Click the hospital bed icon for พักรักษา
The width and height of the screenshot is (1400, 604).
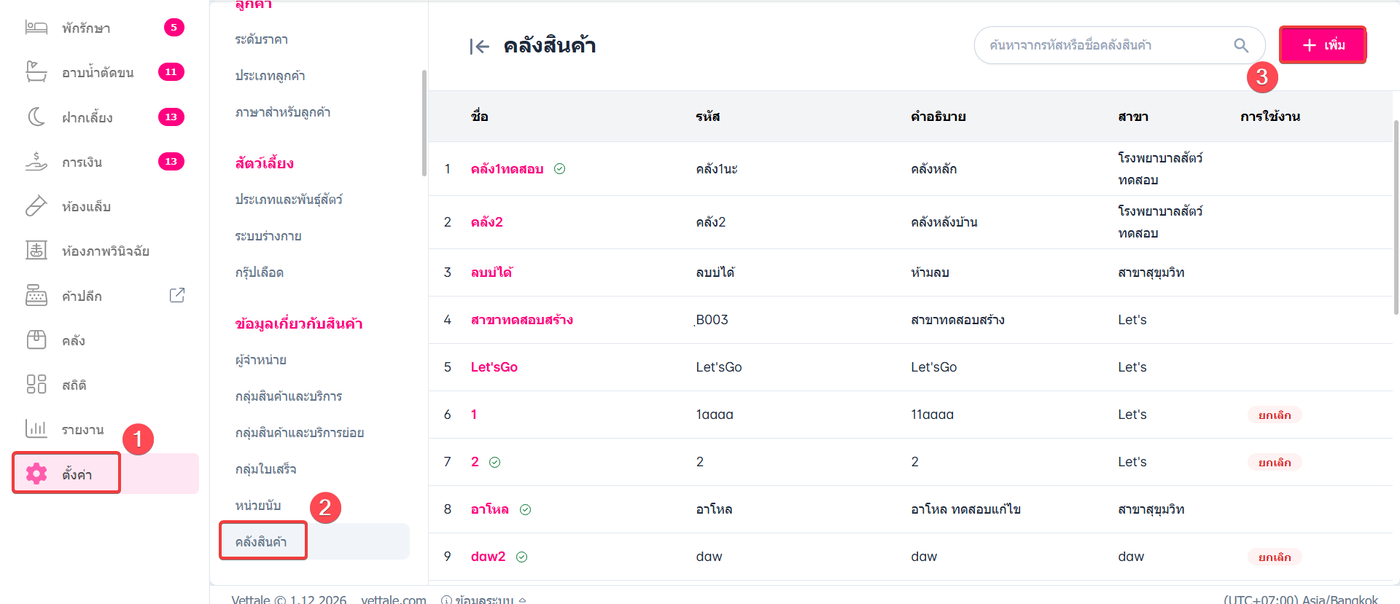tap(36, 27)
